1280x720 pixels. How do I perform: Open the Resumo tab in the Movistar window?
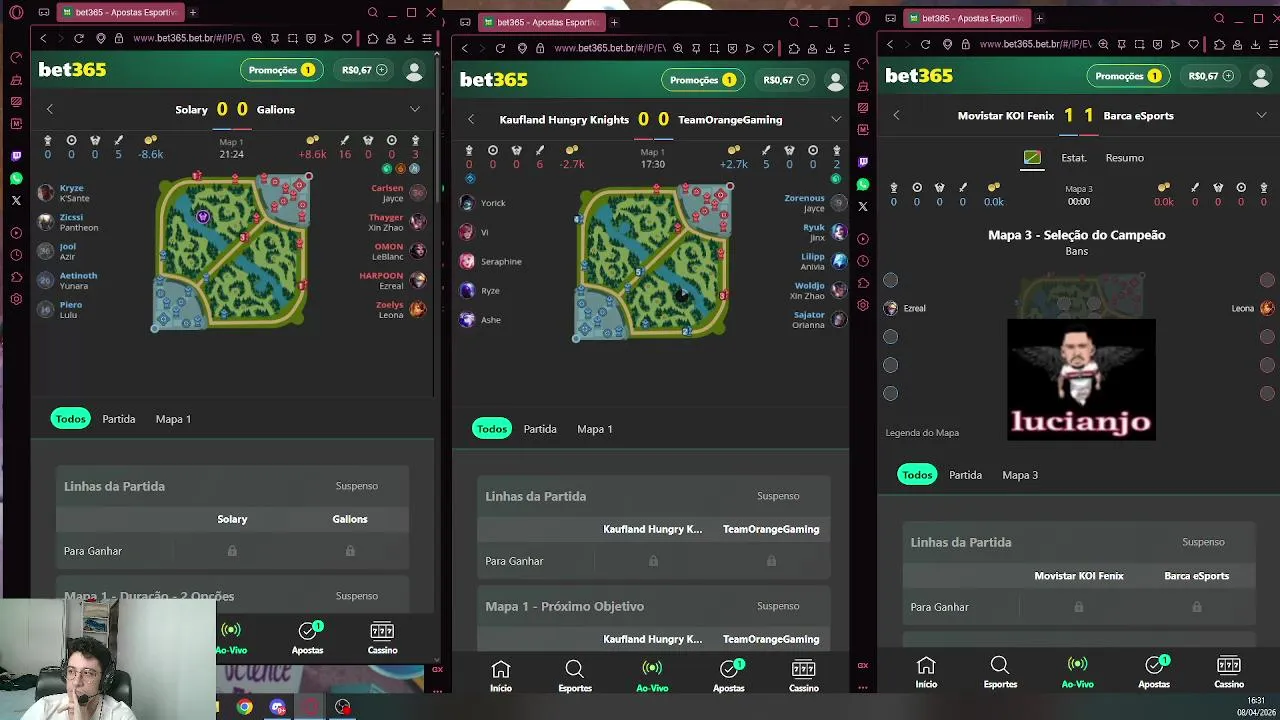(1125, 158)
